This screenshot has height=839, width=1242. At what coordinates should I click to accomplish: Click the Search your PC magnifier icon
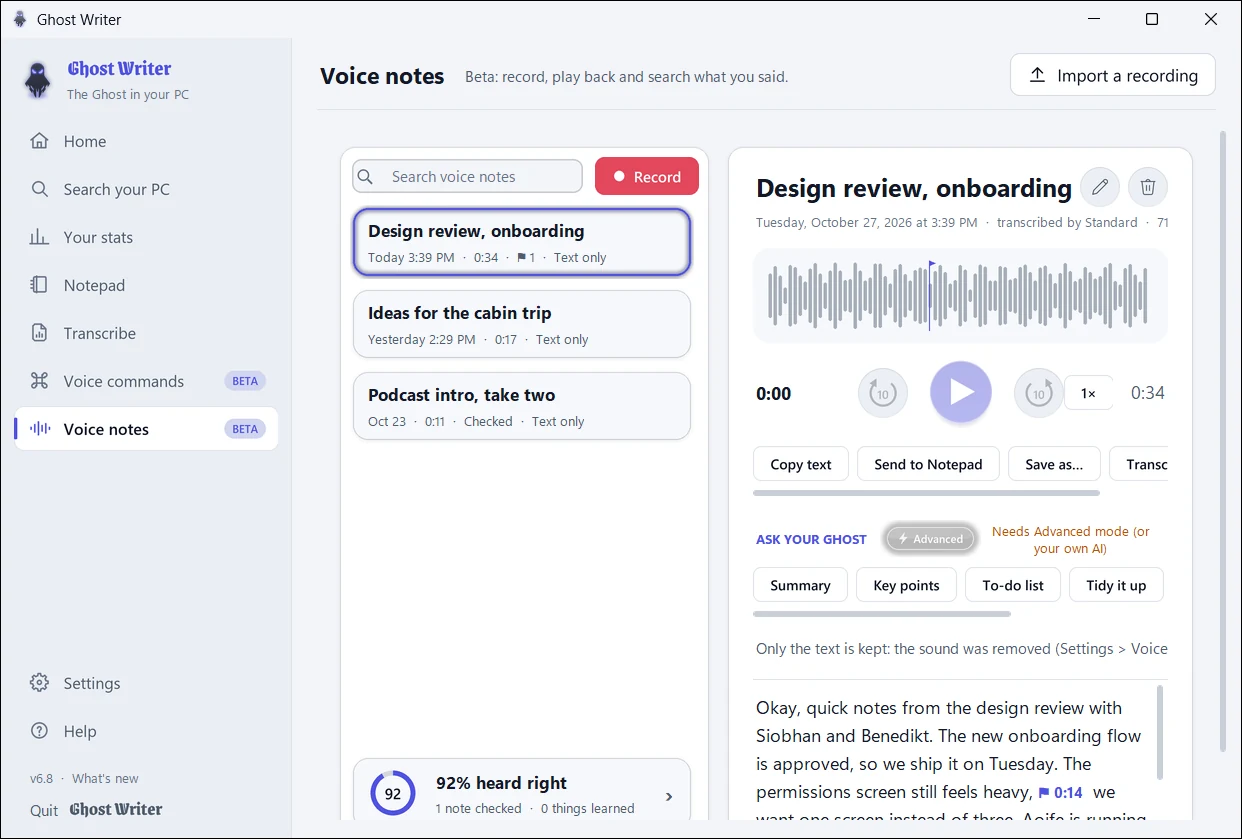point(39,189)
